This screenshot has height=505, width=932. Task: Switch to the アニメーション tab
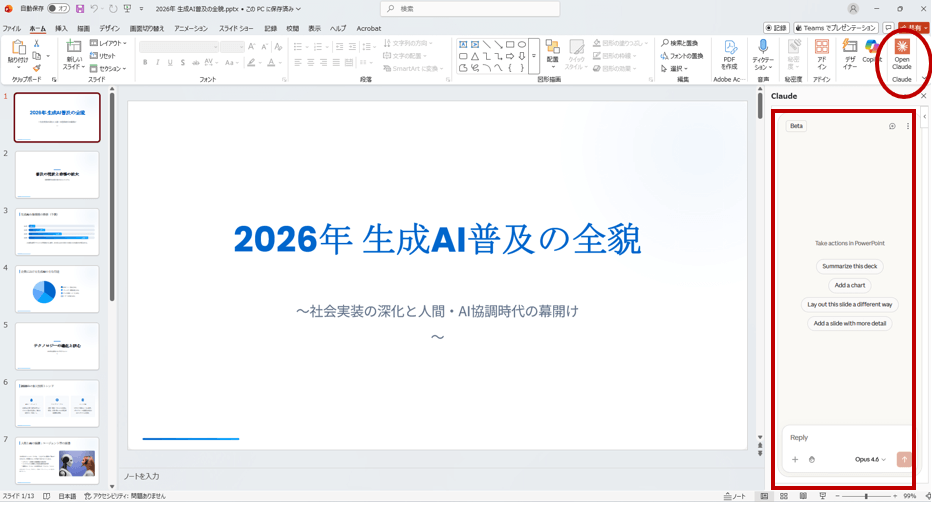191,29
